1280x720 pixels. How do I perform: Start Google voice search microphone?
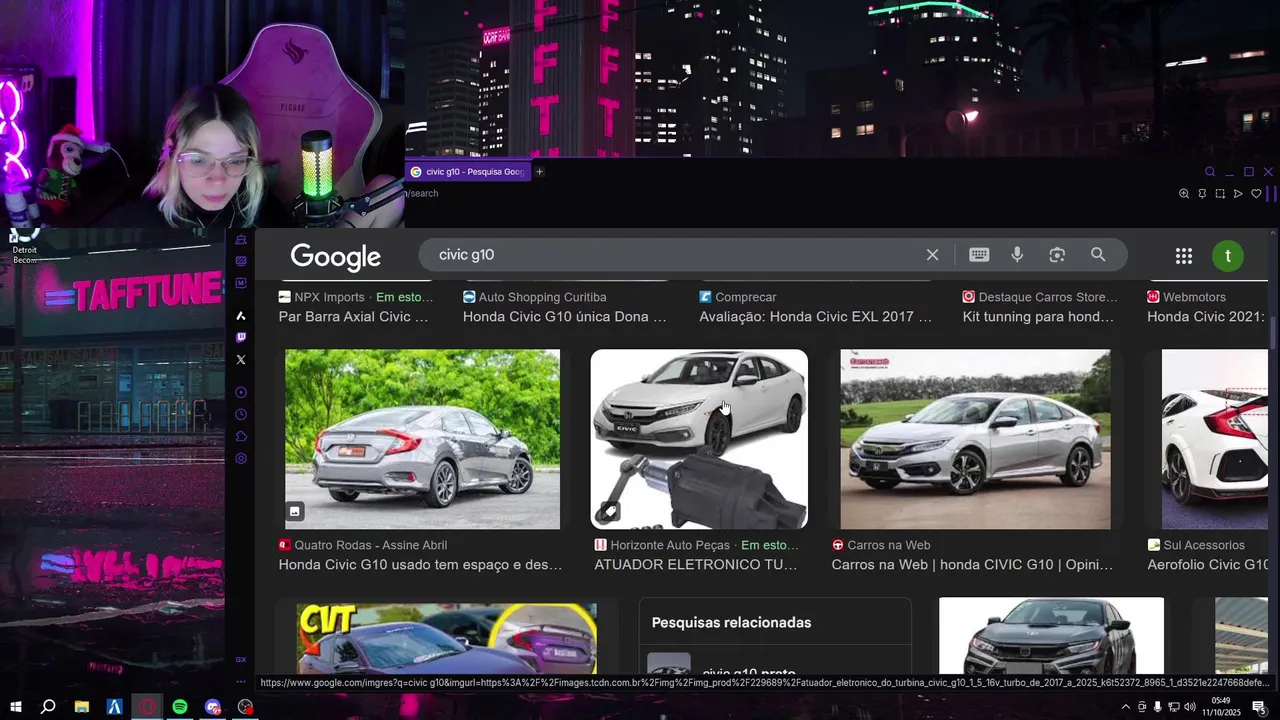pos(1017,255)
